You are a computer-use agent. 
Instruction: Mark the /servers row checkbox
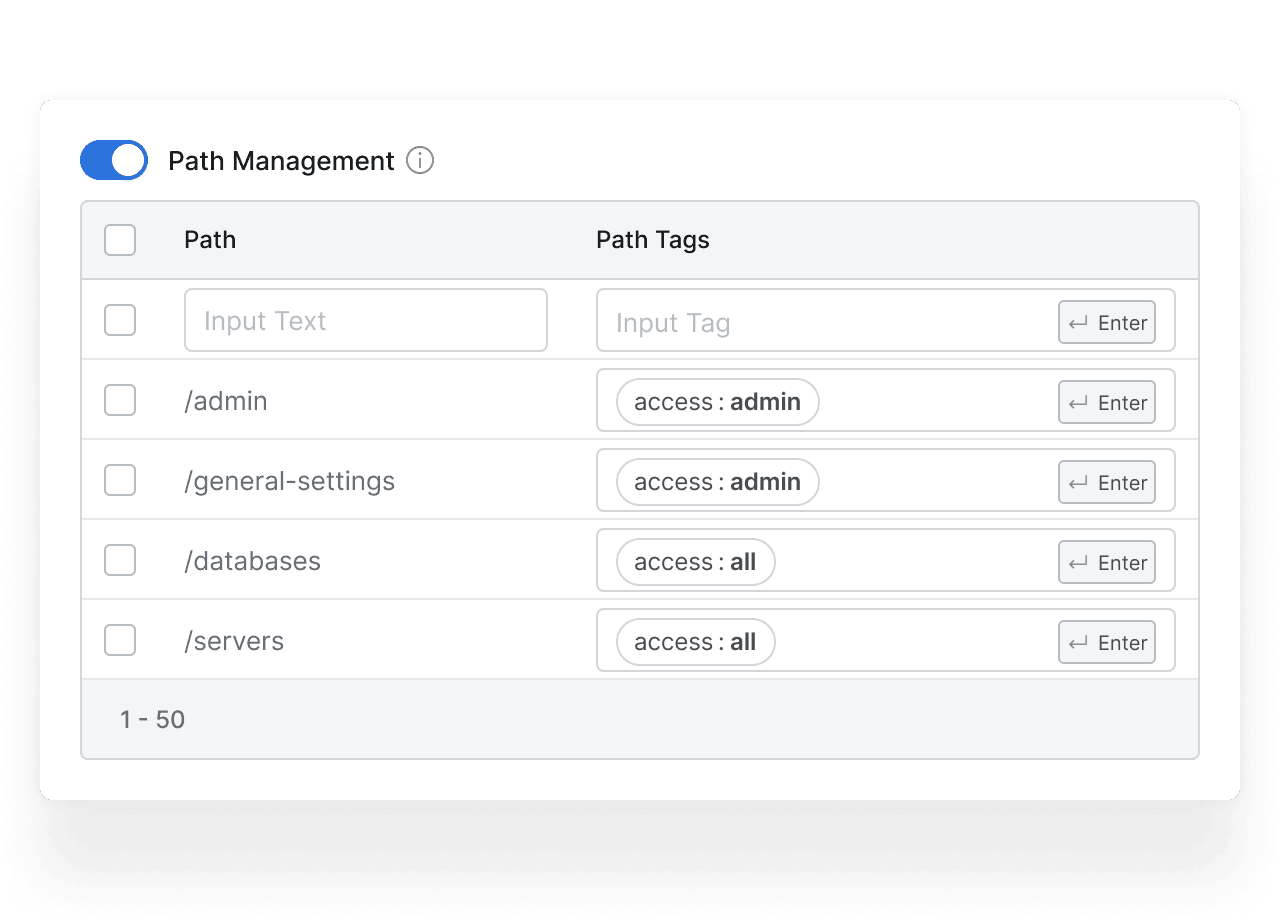click(120, 640)
